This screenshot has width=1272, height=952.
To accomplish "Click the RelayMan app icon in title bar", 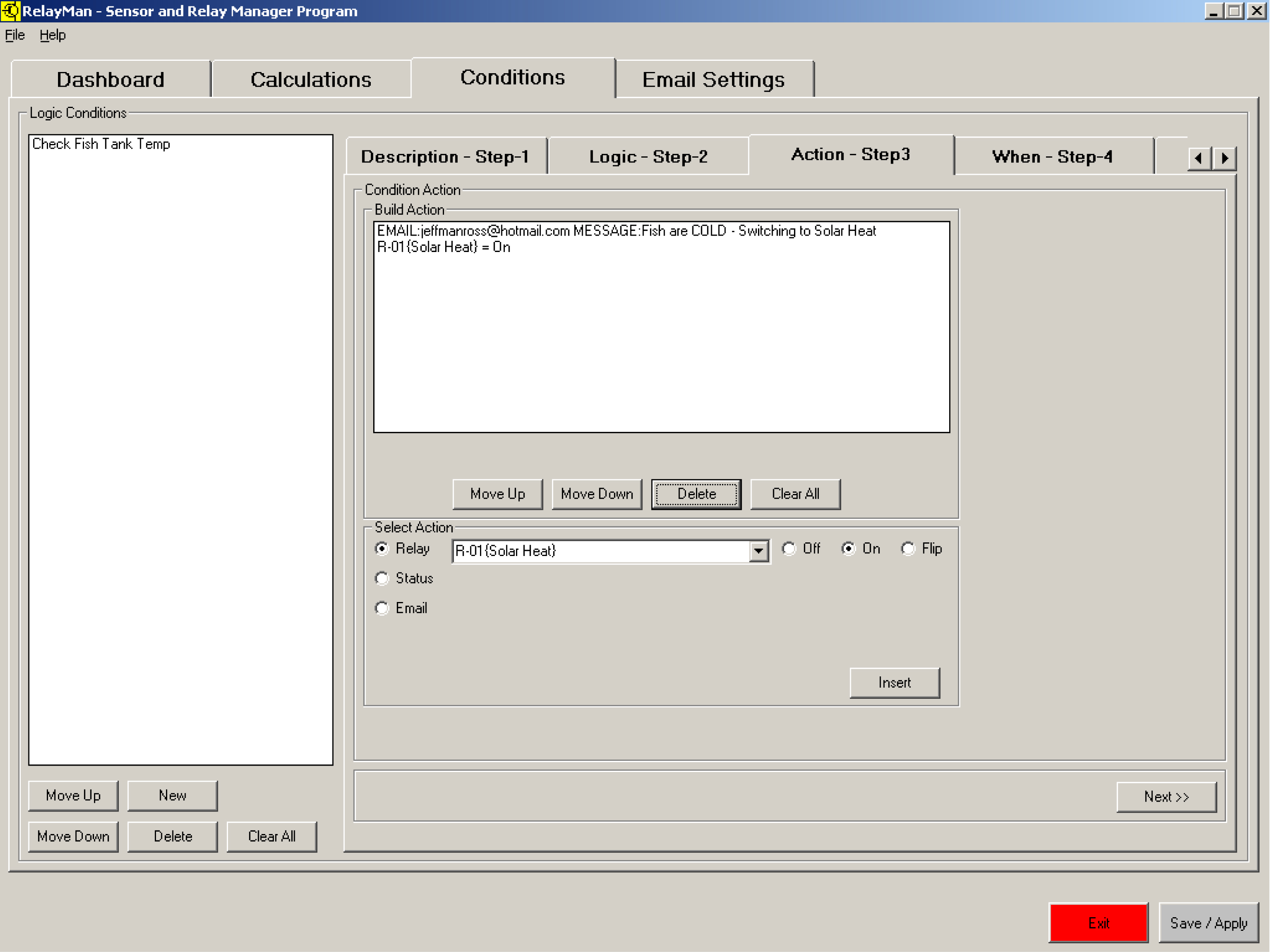I will [x=10, y=11].
